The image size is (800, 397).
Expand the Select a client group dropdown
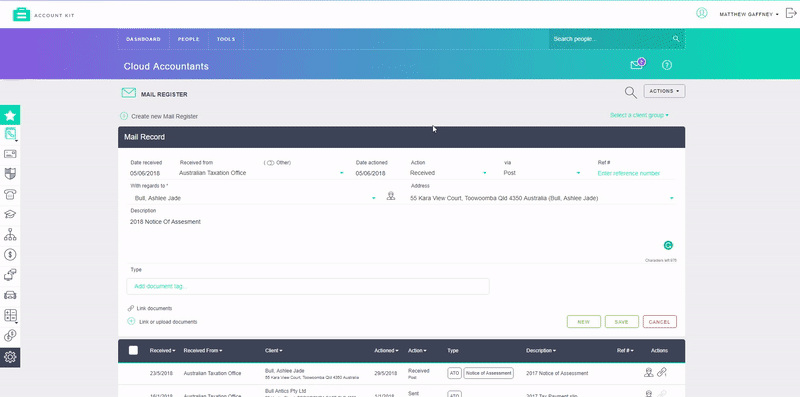[x=639, y=115]
